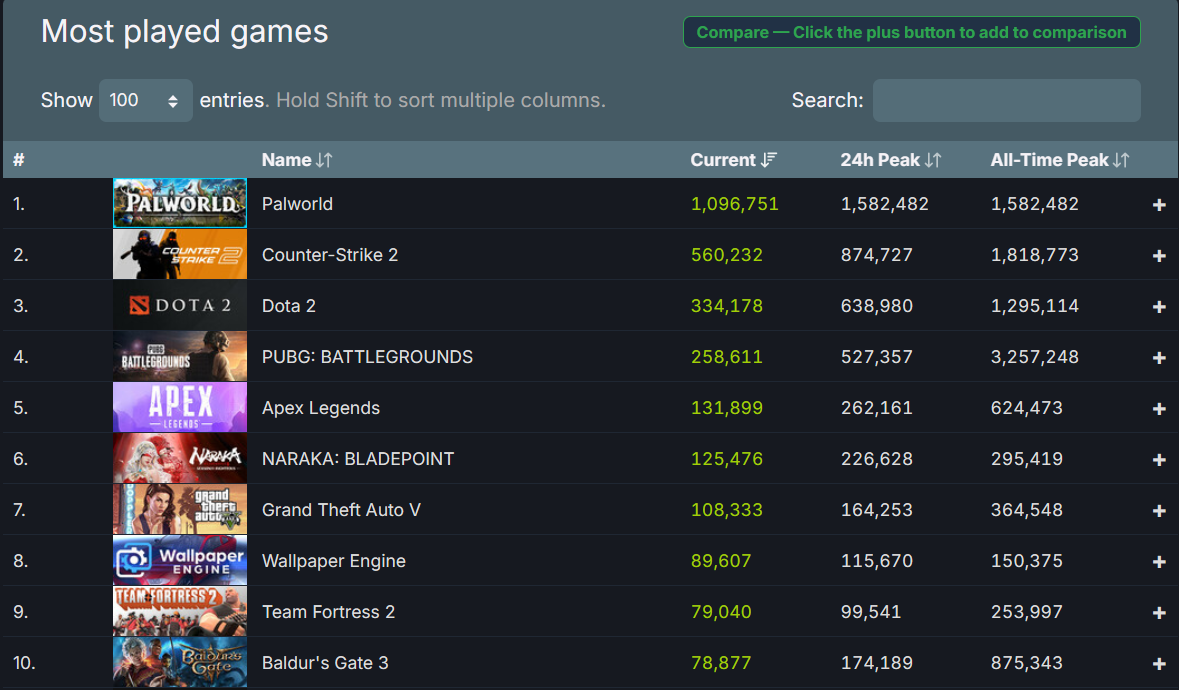Open the Dota 2 name link

click(289, 306)
